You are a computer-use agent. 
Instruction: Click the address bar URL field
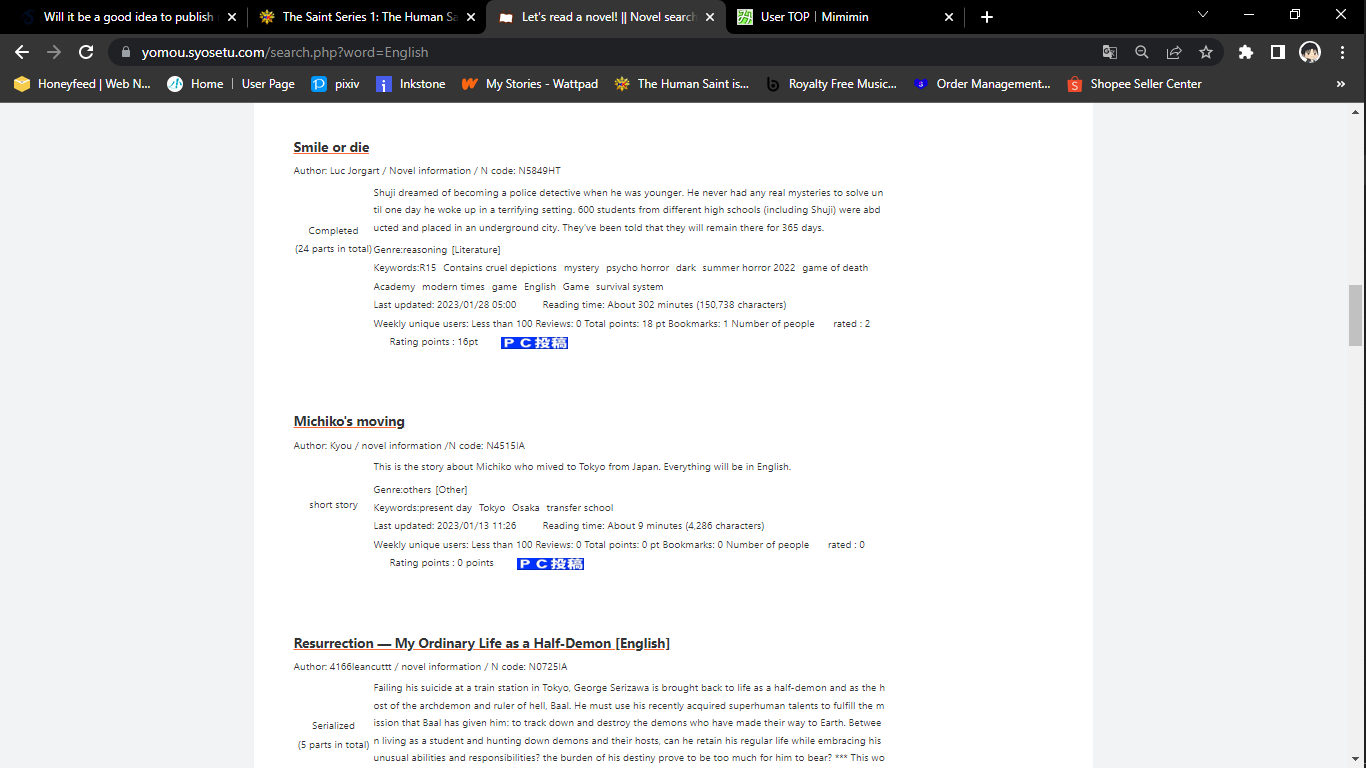pyautogui.click(x=600, y=52)
